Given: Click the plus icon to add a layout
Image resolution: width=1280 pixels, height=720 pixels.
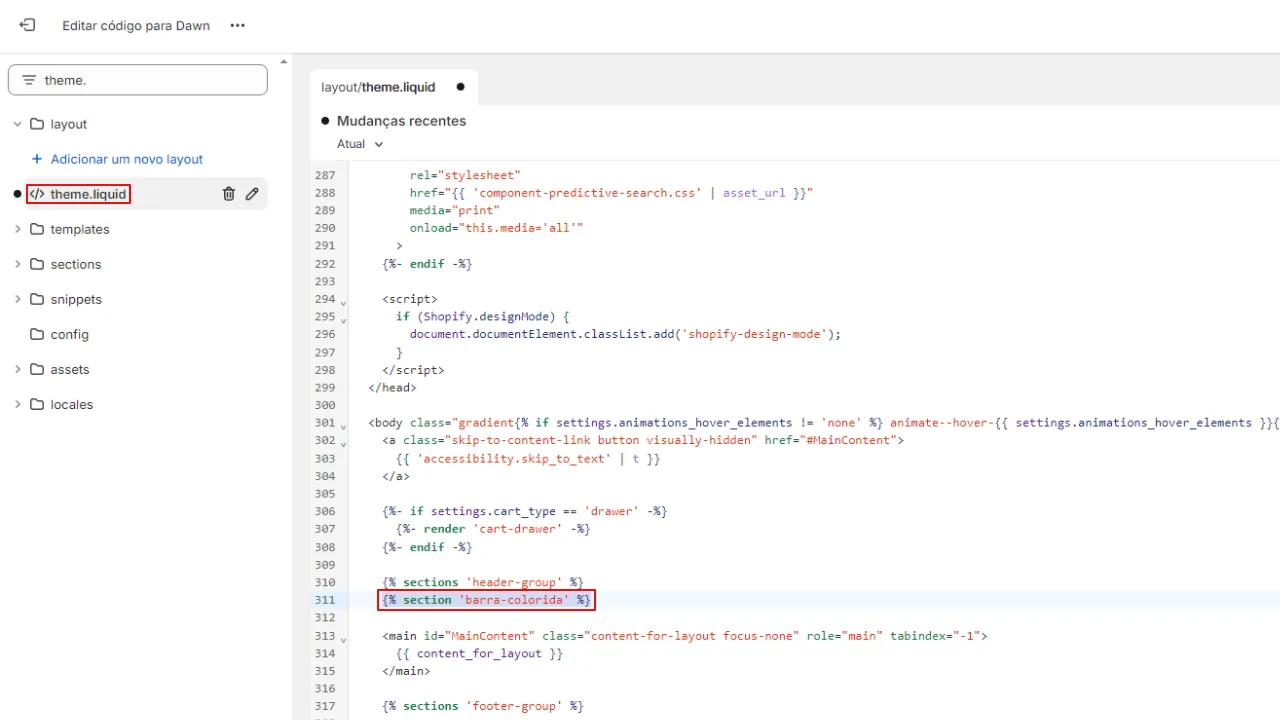Looking at the screenshot, I should pos(37,159).
